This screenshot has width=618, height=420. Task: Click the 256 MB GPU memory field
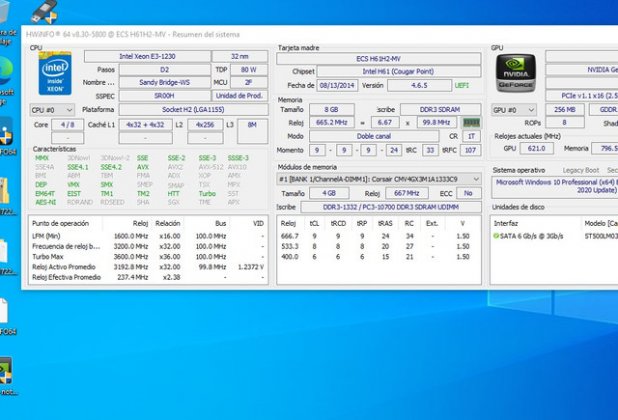(x=565, y=110)
